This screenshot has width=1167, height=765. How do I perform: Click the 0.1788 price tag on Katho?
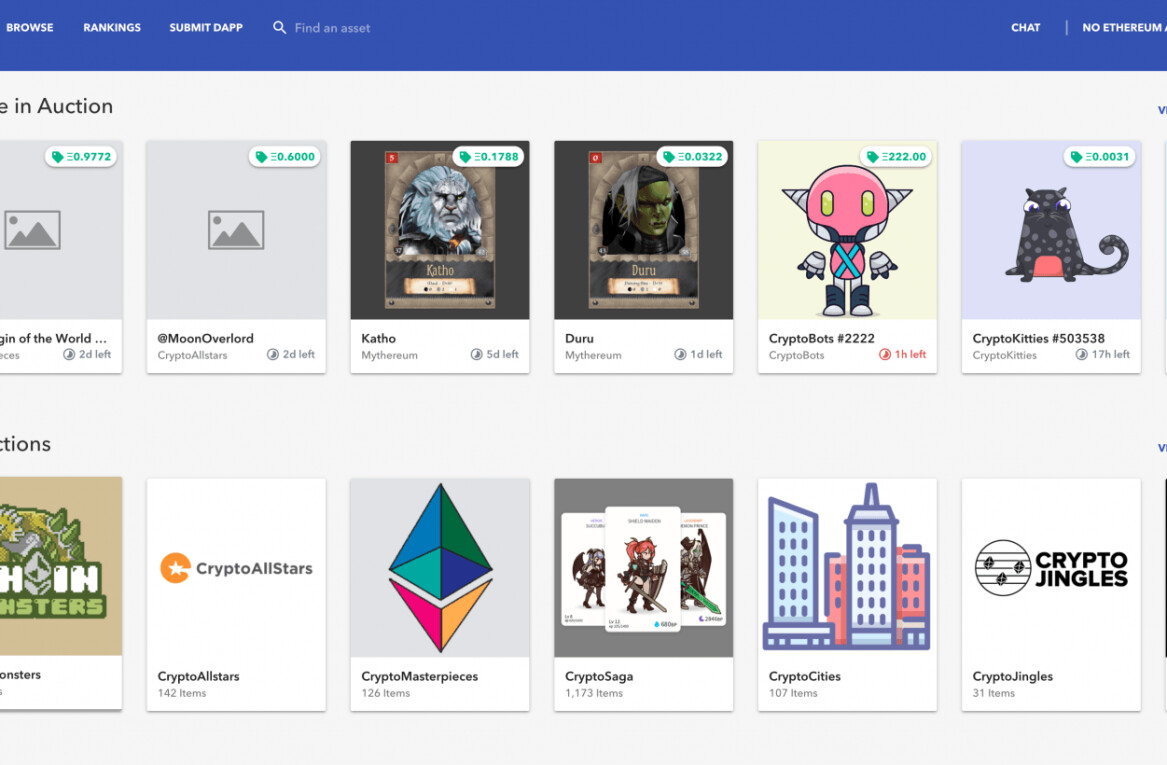coord(490,156)
